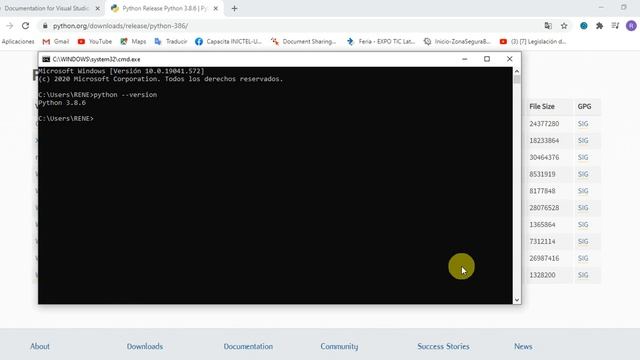
Task: Restore down the Chrome browser window
Action: [624, 7]
